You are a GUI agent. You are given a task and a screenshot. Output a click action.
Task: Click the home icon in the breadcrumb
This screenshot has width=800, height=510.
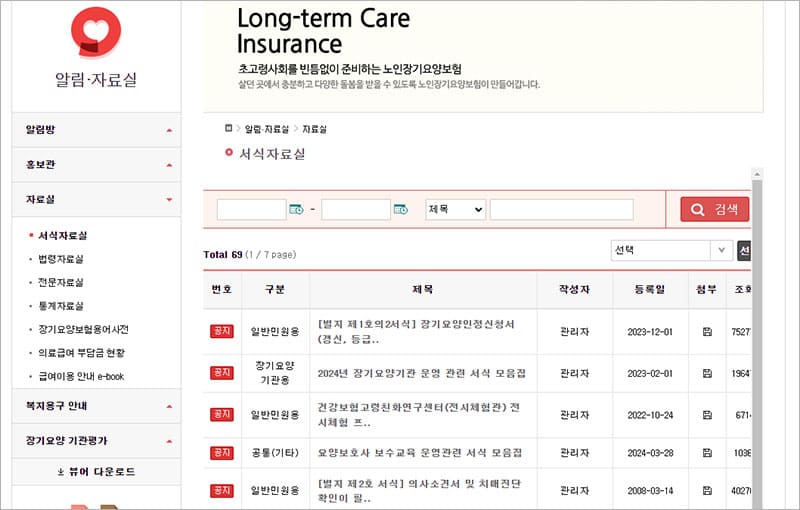[229, 129]
